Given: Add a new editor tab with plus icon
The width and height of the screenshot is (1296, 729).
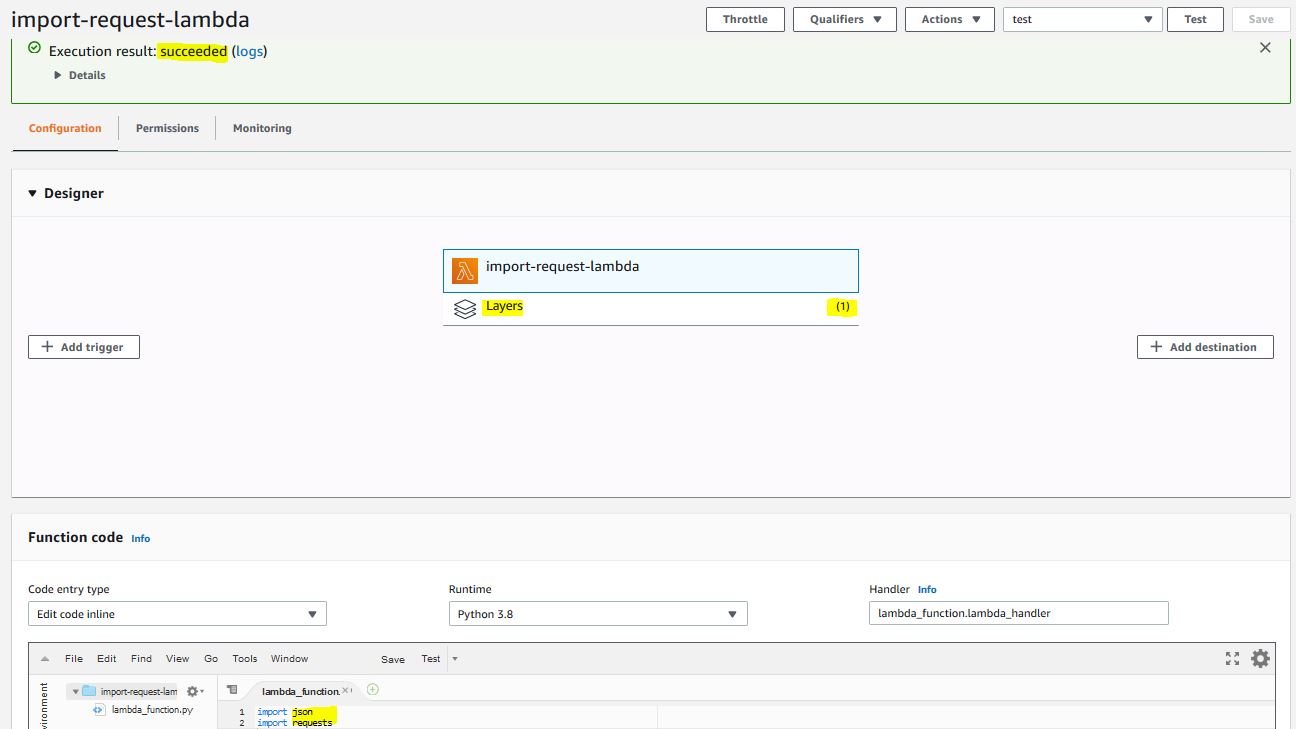Looking at the screenshot, I should pyautogui.click(x=373, y=690).
